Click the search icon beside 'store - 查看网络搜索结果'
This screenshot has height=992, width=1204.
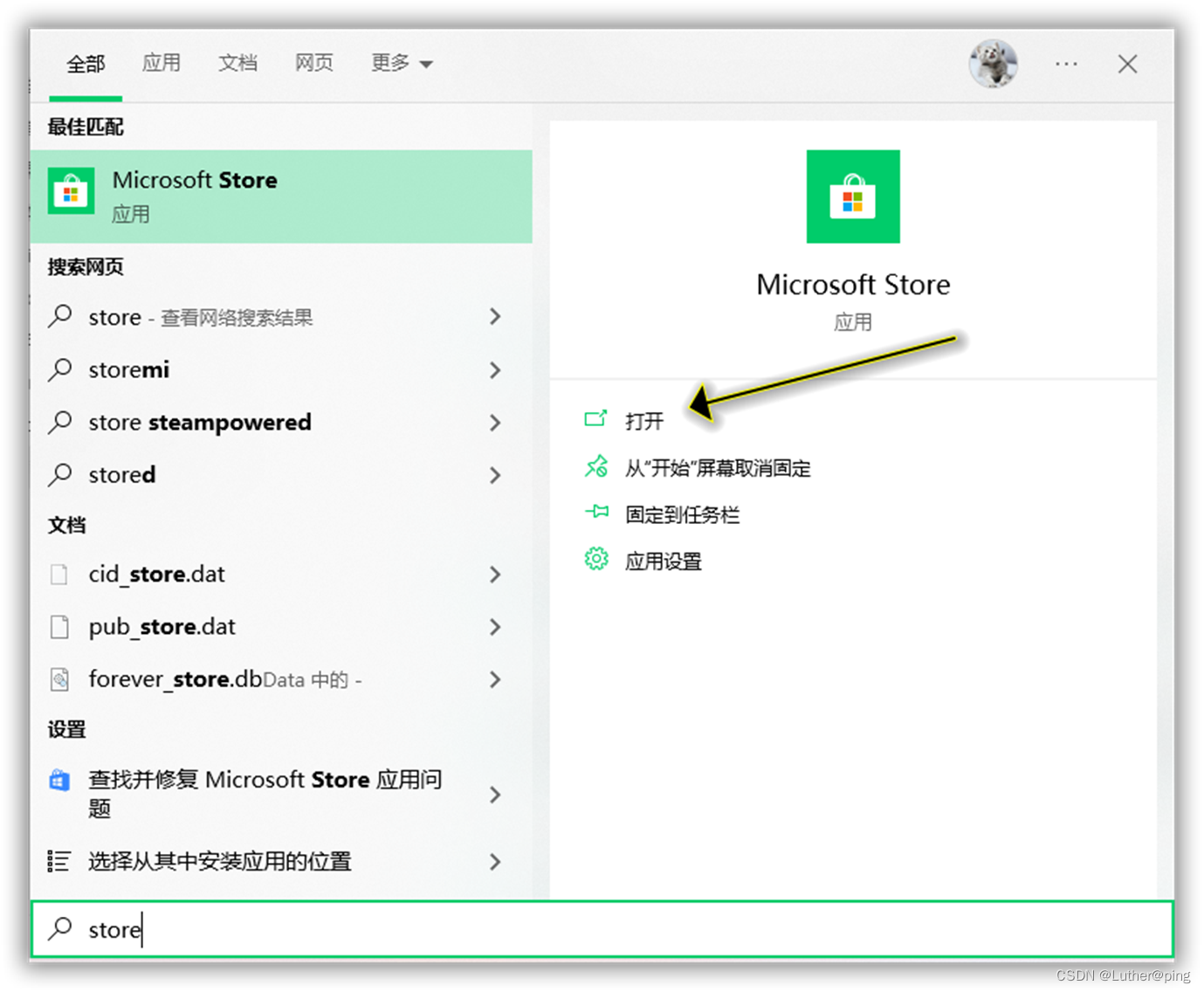tap(60, 316)
